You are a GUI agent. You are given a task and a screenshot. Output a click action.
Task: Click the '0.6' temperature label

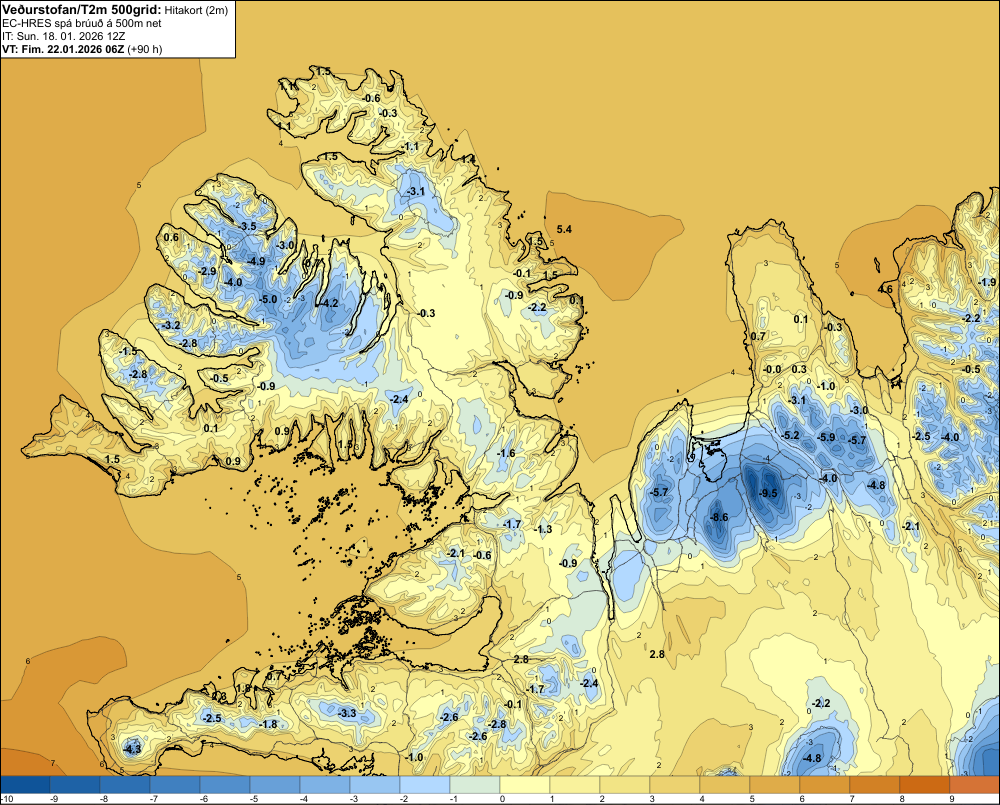(x=172, y=237)
